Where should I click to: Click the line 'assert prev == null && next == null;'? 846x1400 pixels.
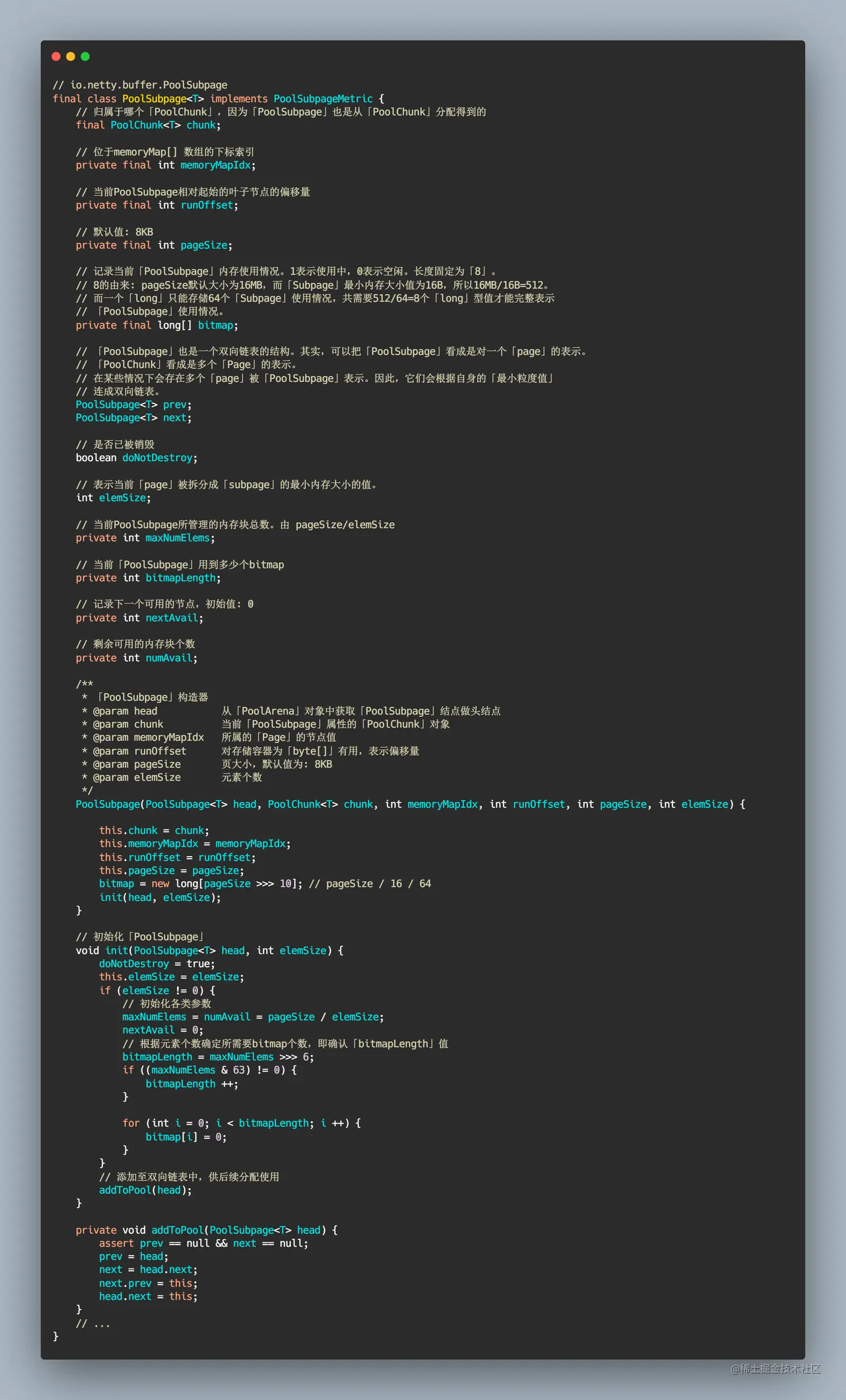(x=204, y=1243)
